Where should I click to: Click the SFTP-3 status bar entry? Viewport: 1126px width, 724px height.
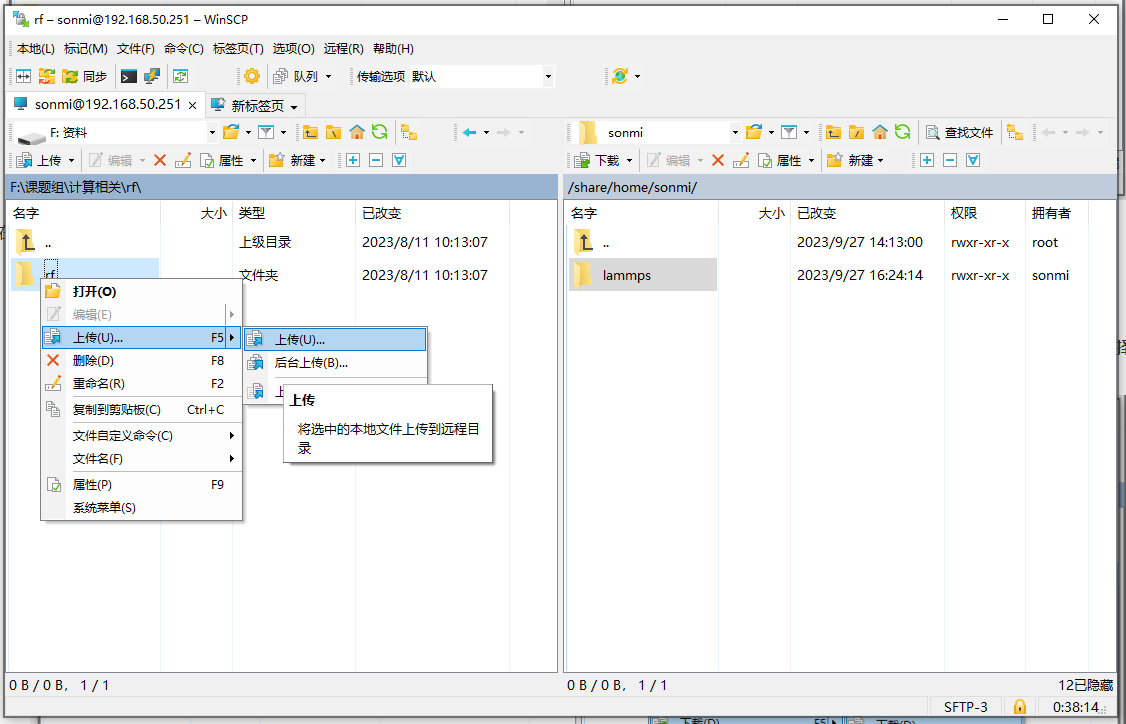[965, 707]
